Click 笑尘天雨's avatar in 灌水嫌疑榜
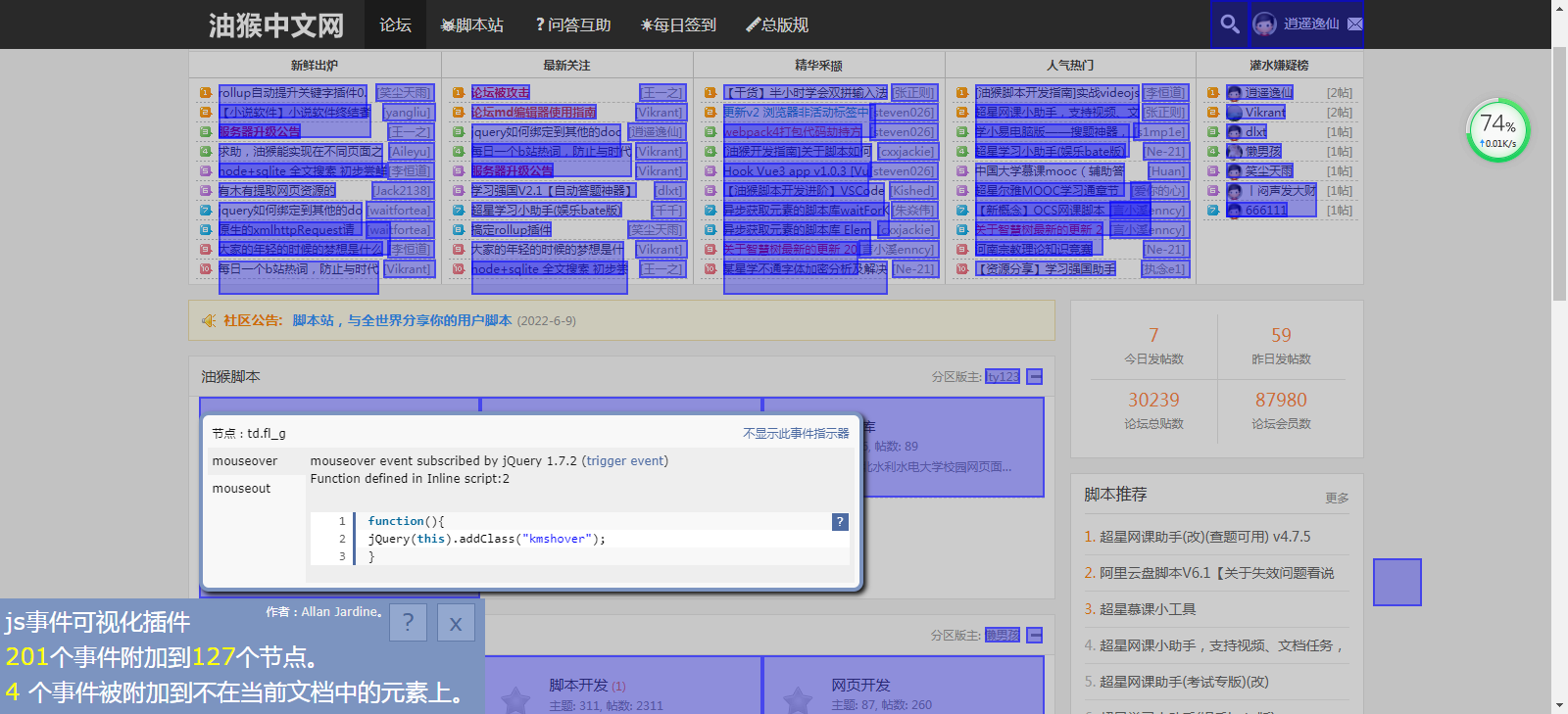 (x=1235, y=170)
